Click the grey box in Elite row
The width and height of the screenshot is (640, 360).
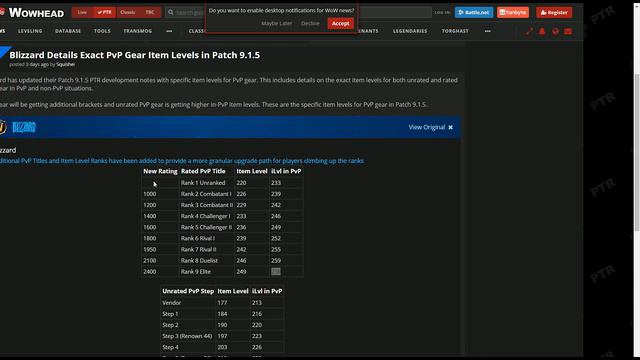276,271
